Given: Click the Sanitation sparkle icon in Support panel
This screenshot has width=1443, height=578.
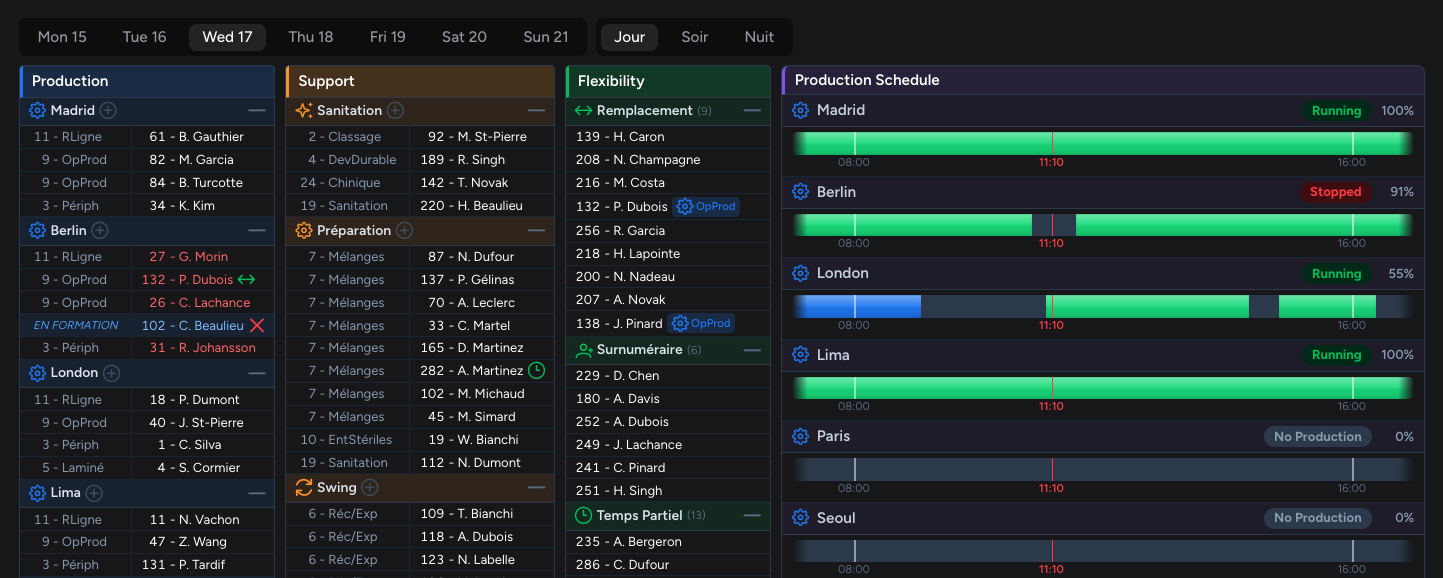Looking at the screenshot, I should click(x=301, y=110).
